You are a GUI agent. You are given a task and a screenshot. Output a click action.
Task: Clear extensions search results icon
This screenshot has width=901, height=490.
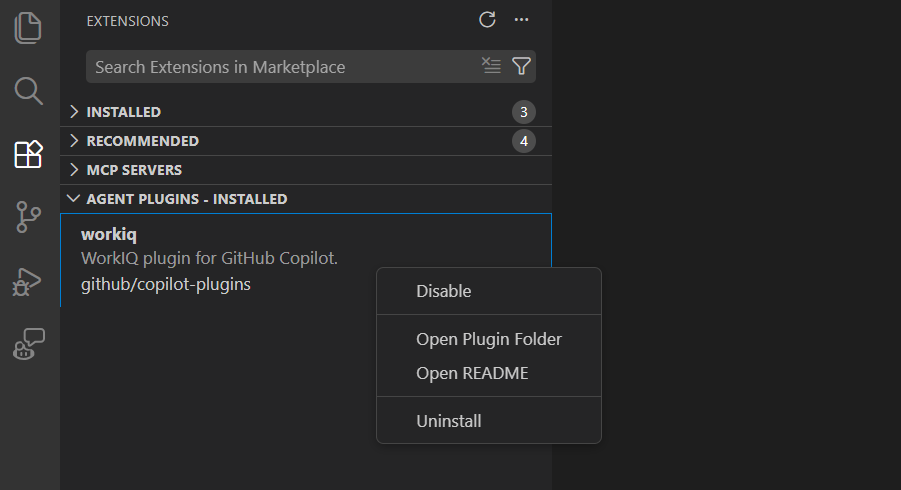pyautogui.click(x=491, y=65)
